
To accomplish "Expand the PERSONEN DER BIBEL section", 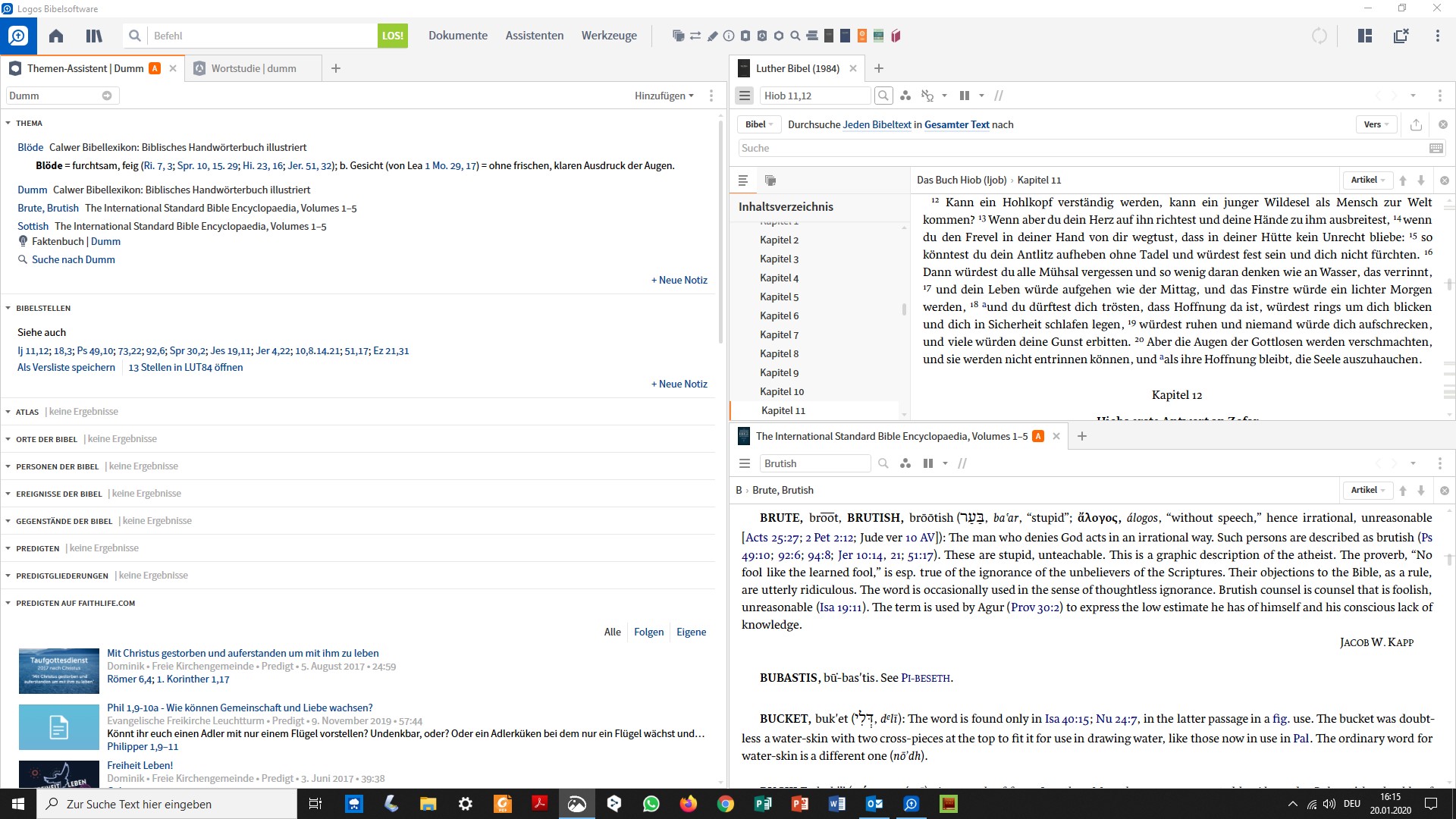I will coord(8,466).
